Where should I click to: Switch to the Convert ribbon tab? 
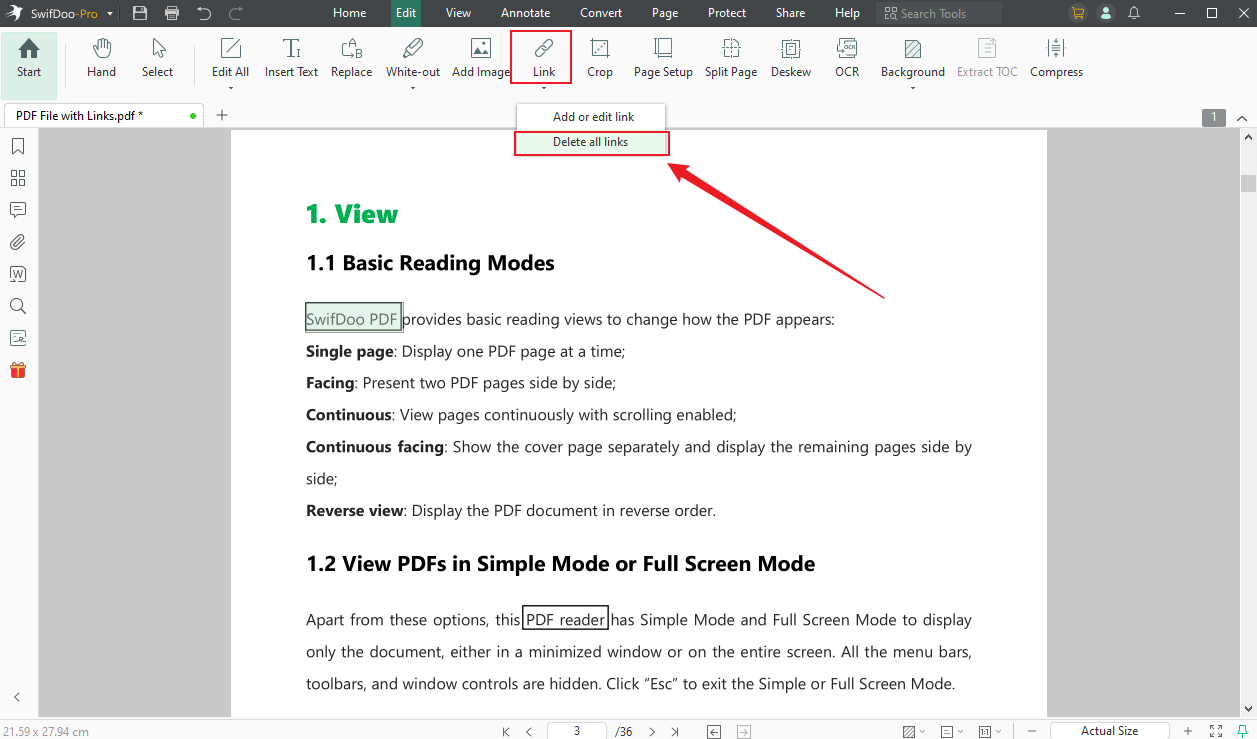(601, 13)
